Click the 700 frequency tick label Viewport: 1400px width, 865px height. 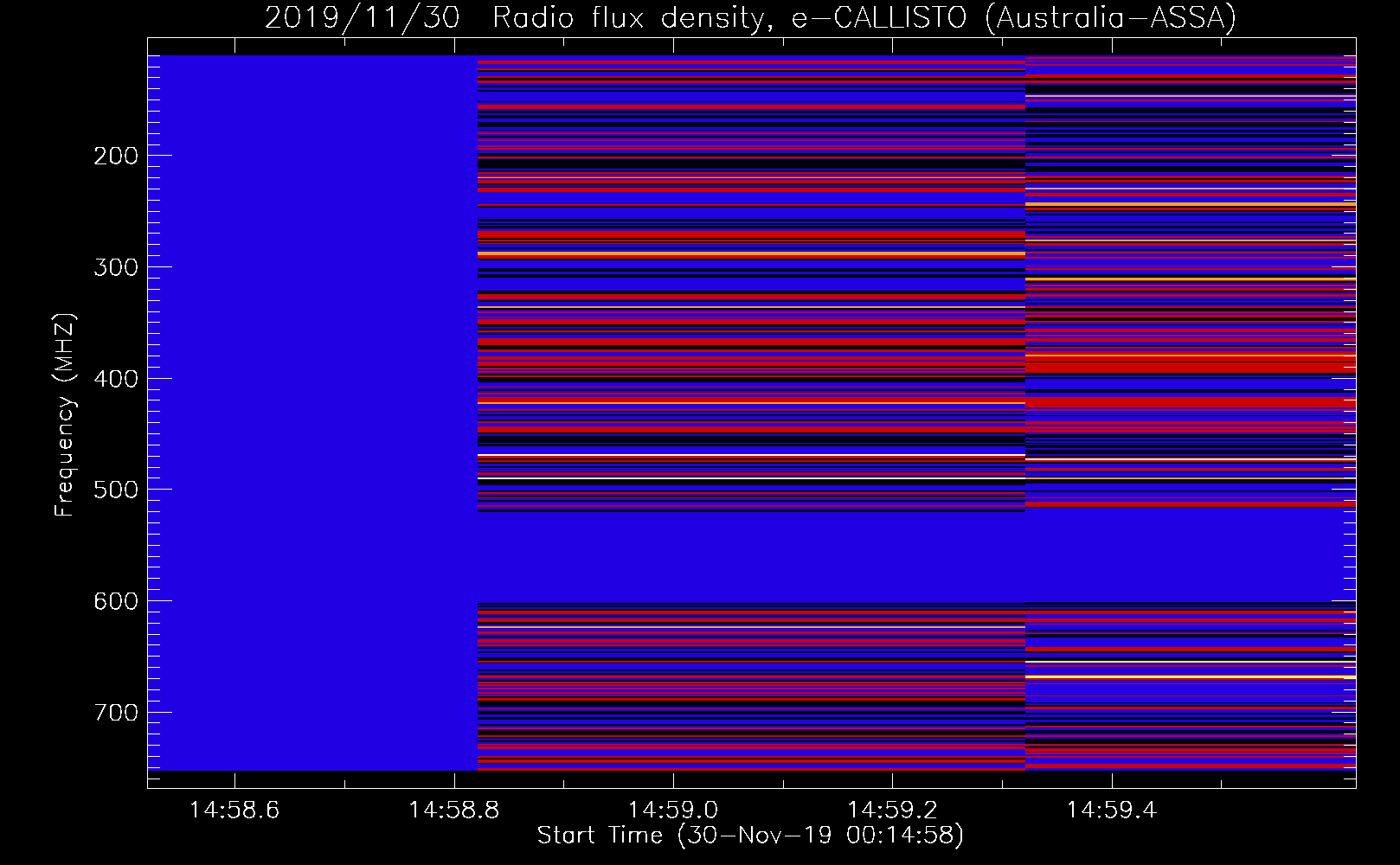(x=116, y=713)
